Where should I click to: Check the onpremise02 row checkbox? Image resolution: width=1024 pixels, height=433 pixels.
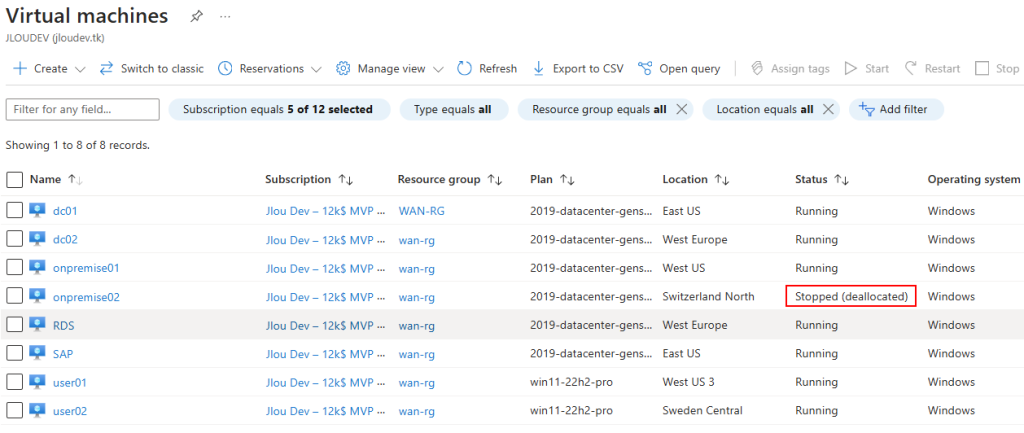pos(14,297)
